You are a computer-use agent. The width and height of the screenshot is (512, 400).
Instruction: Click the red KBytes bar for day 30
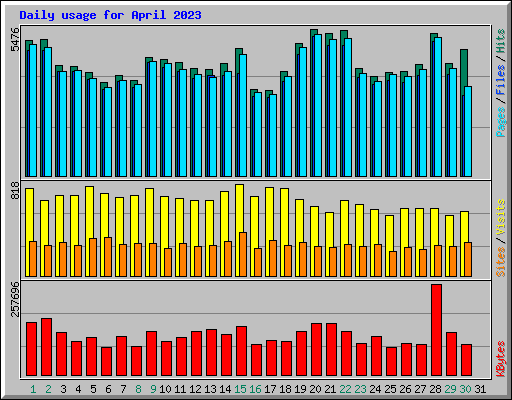click(x=466, y=360)
